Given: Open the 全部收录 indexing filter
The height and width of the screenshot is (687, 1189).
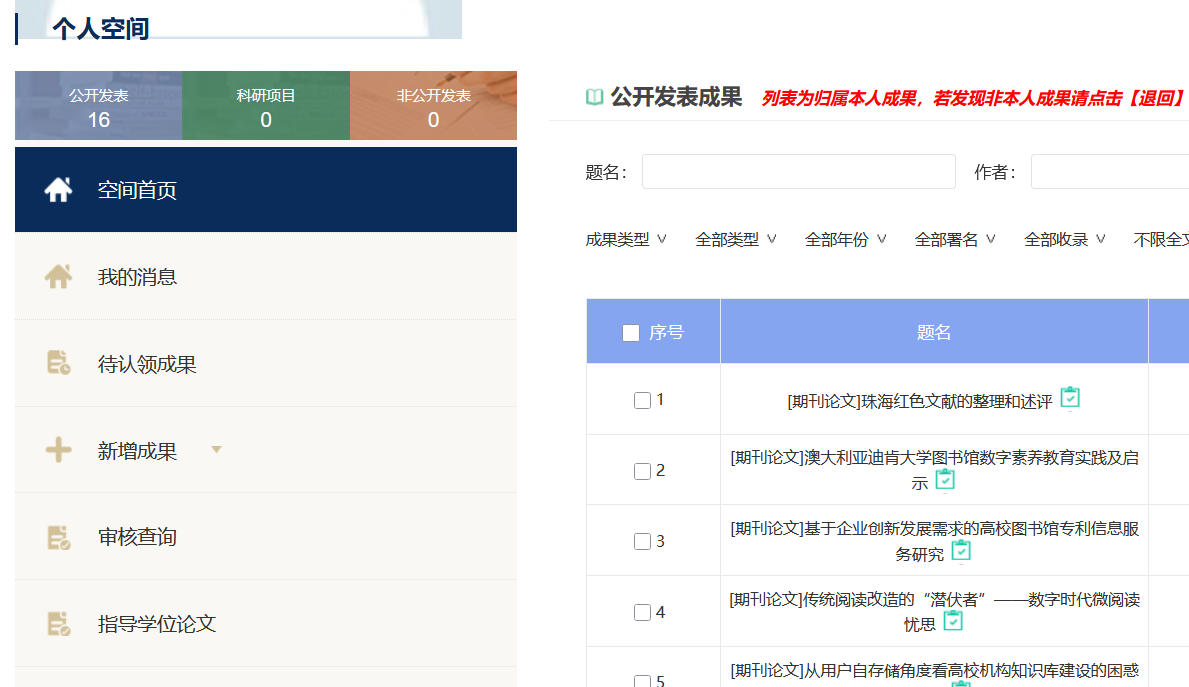Looking at the screenshot, I should (x=1064, y=239).
